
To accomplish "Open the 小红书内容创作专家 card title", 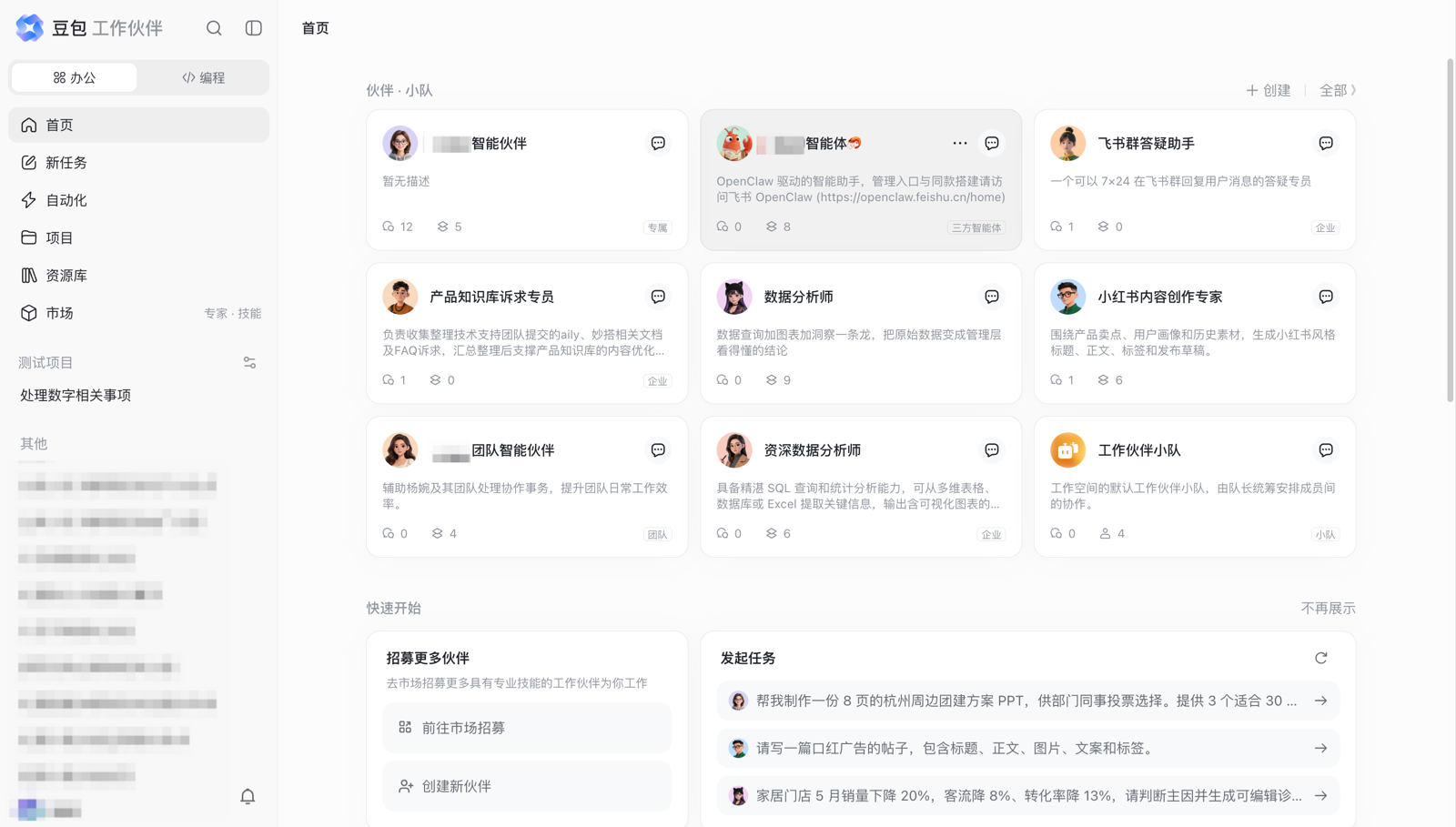I will point(1160,297).
